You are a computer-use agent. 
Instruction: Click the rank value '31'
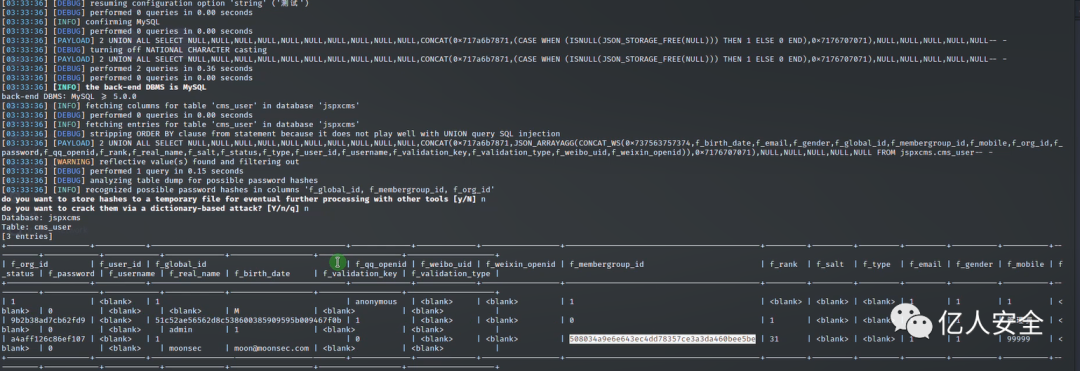(x=774, y=339)
